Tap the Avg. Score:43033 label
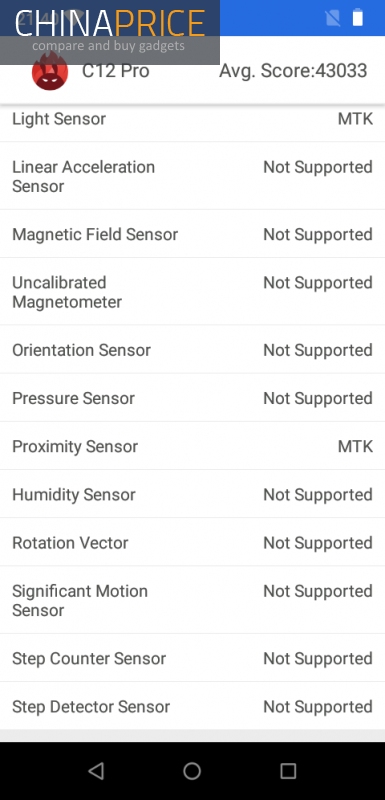 click(293, 70)
